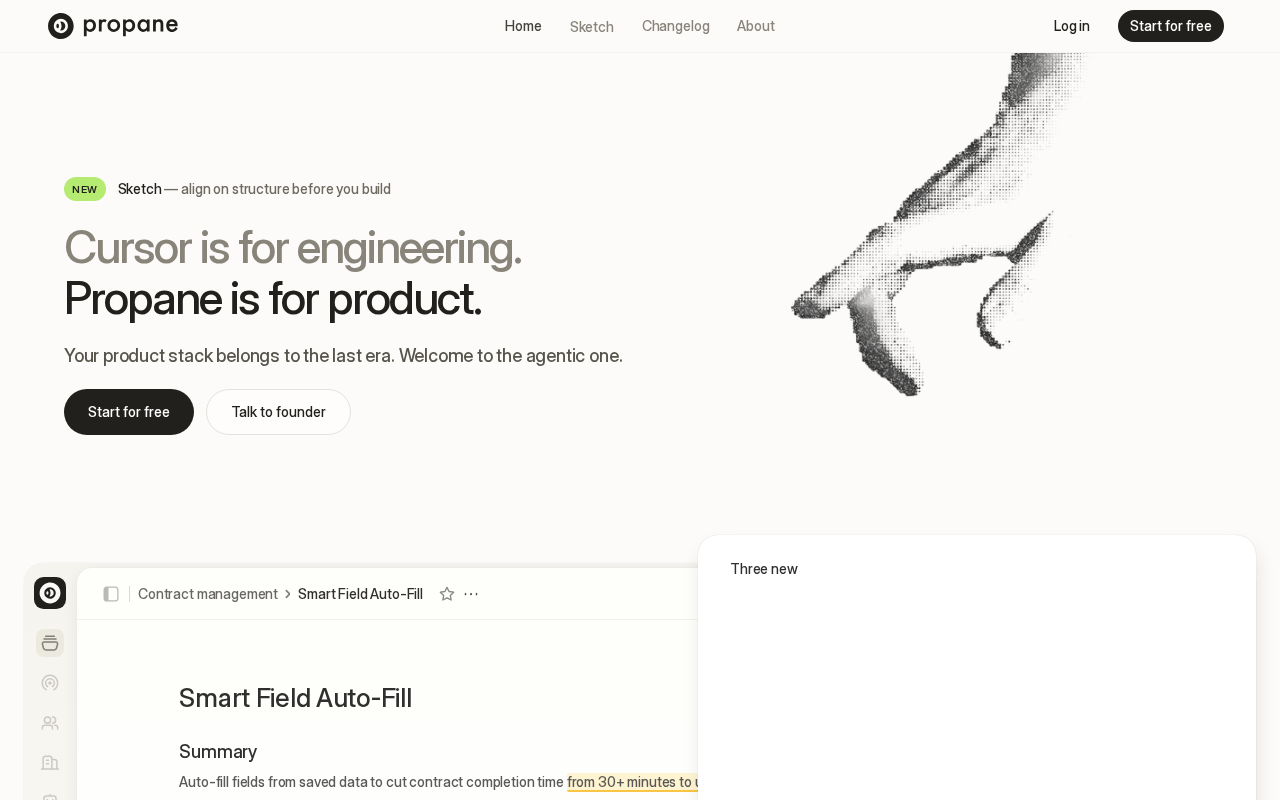Open the Sketch navigation tab
Viewport: 1280px width, 800px height.
pos(592,27)
